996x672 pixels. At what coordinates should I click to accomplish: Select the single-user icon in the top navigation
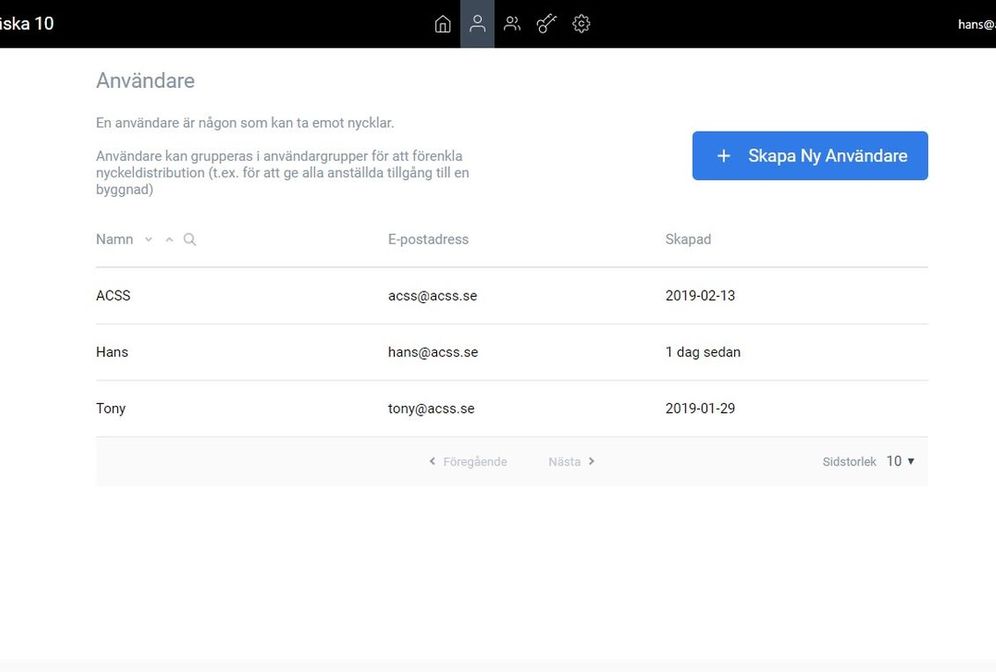tap(477, 24)
